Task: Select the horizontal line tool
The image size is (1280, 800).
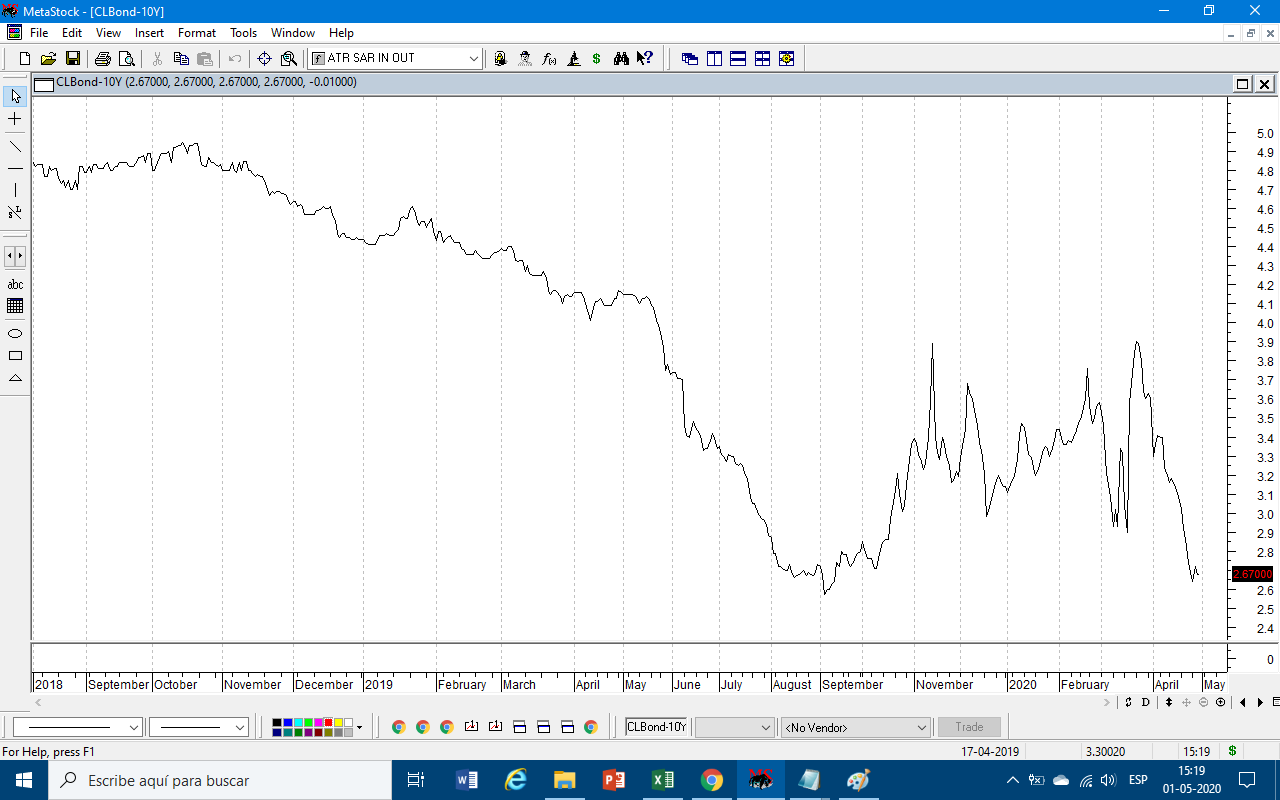Action: (x=15, y=168)
